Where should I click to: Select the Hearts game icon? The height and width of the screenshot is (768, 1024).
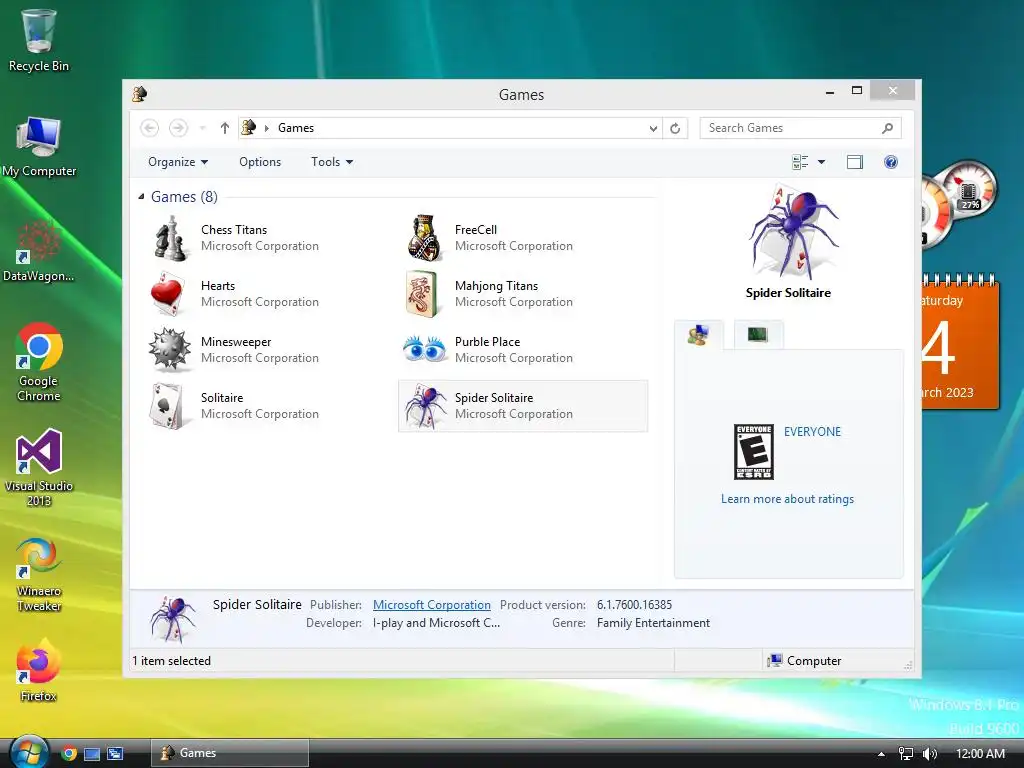167,294
